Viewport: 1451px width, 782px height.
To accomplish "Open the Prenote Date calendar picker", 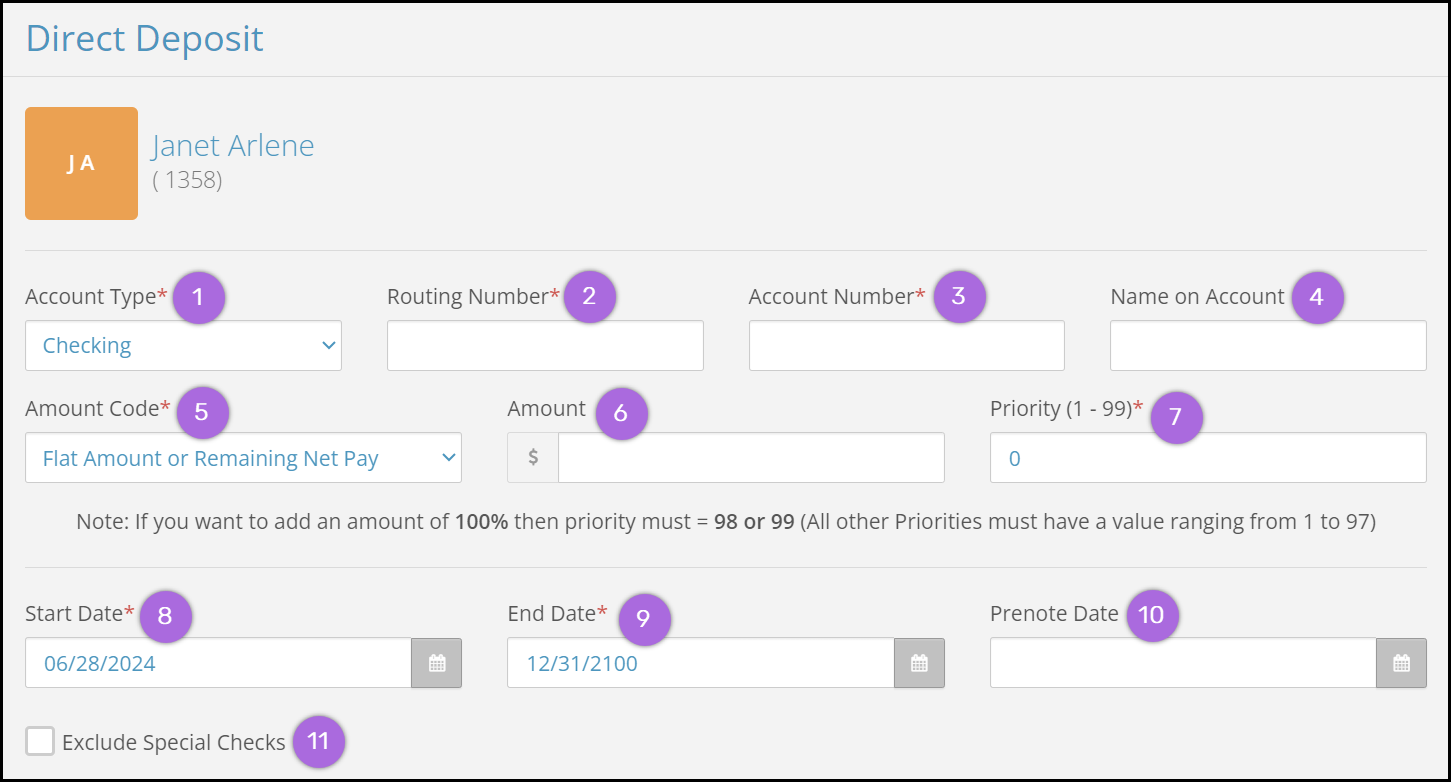I will click(x=1401, y=663).
